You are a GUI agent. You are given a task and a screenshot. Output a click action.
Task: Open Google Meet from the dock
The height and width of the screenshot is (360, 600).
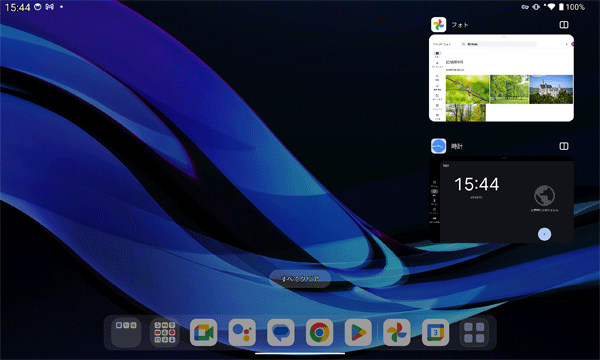point(204,332)
